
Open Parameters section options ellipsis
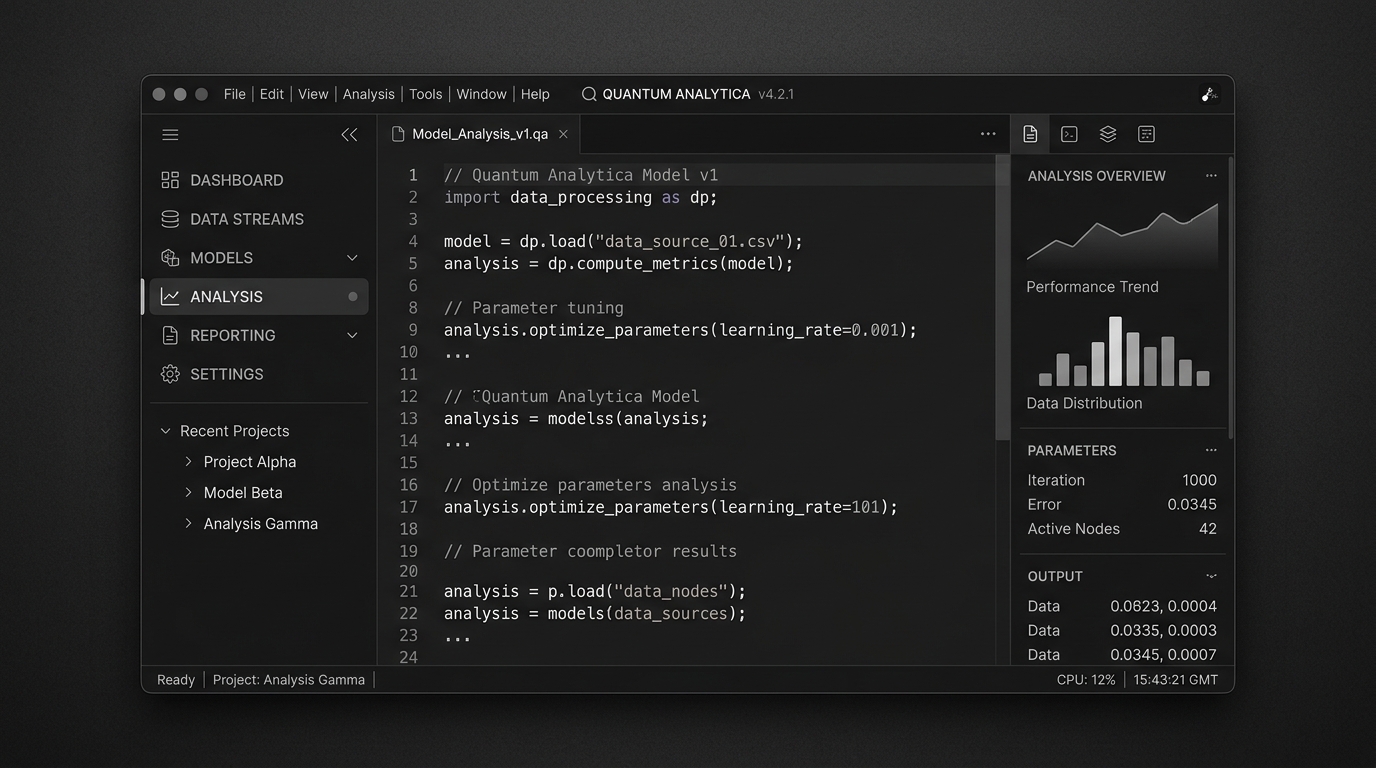(1211, 451)
